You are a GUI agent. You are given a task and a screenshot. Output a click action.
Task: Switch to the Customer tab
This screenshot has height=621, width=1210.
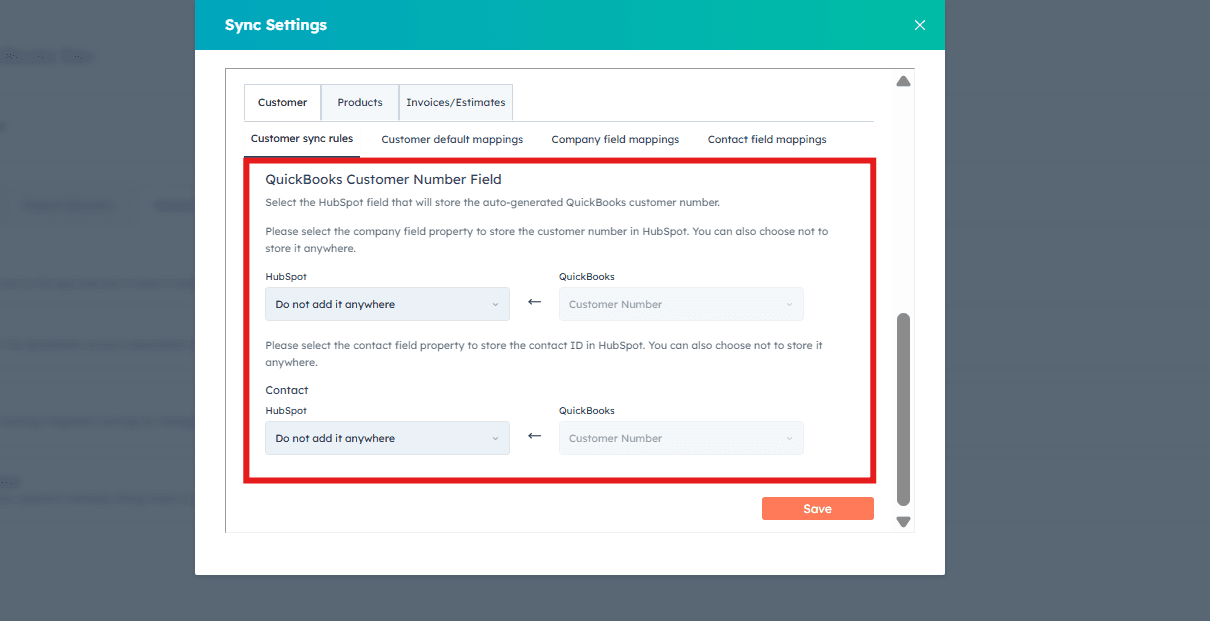pyautogui.click(x=282, y=102)
